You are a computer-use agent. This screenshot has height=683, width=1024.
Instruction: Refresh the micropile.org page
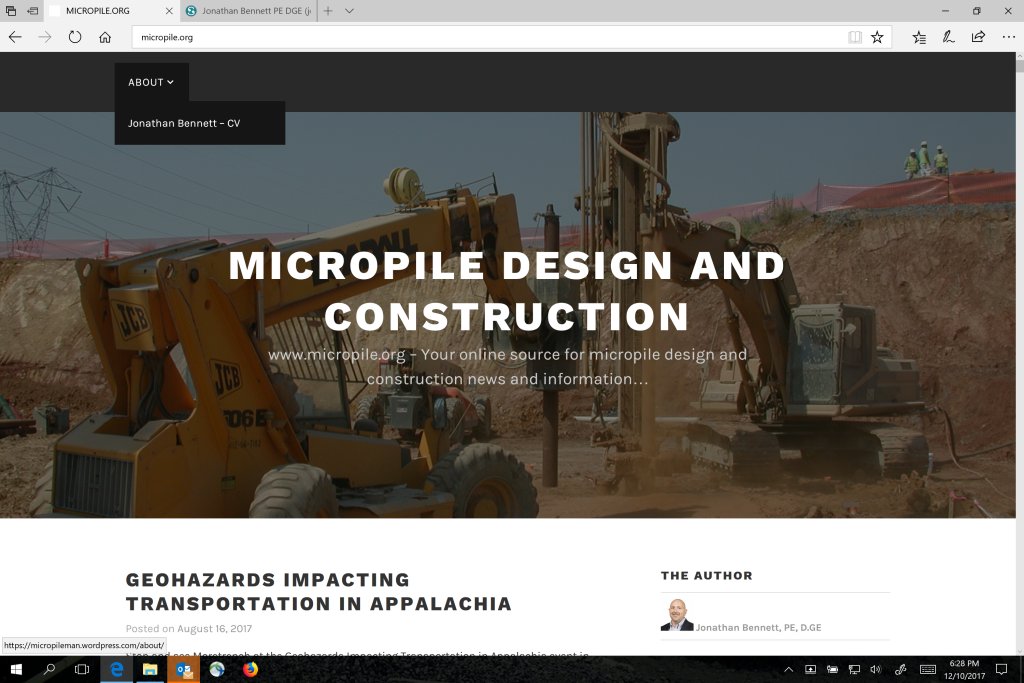75,37
